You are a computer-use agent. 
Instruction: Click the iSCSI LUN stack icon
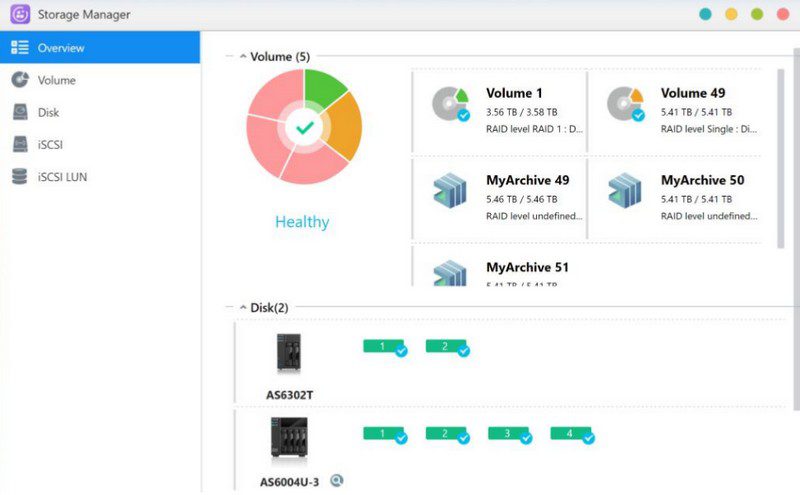(x=19, y=176)
